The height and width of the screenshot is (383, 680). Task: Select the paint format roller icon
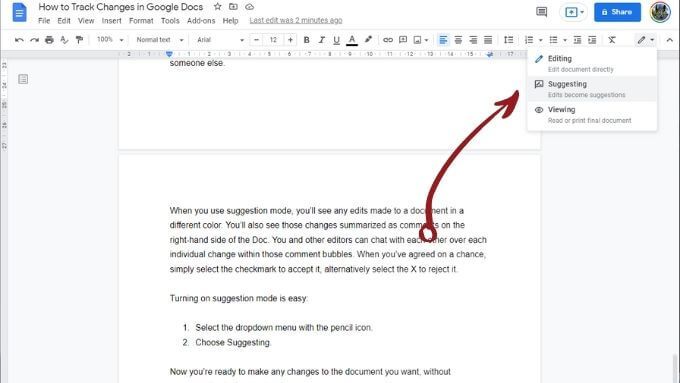click(x=79, y=40)
